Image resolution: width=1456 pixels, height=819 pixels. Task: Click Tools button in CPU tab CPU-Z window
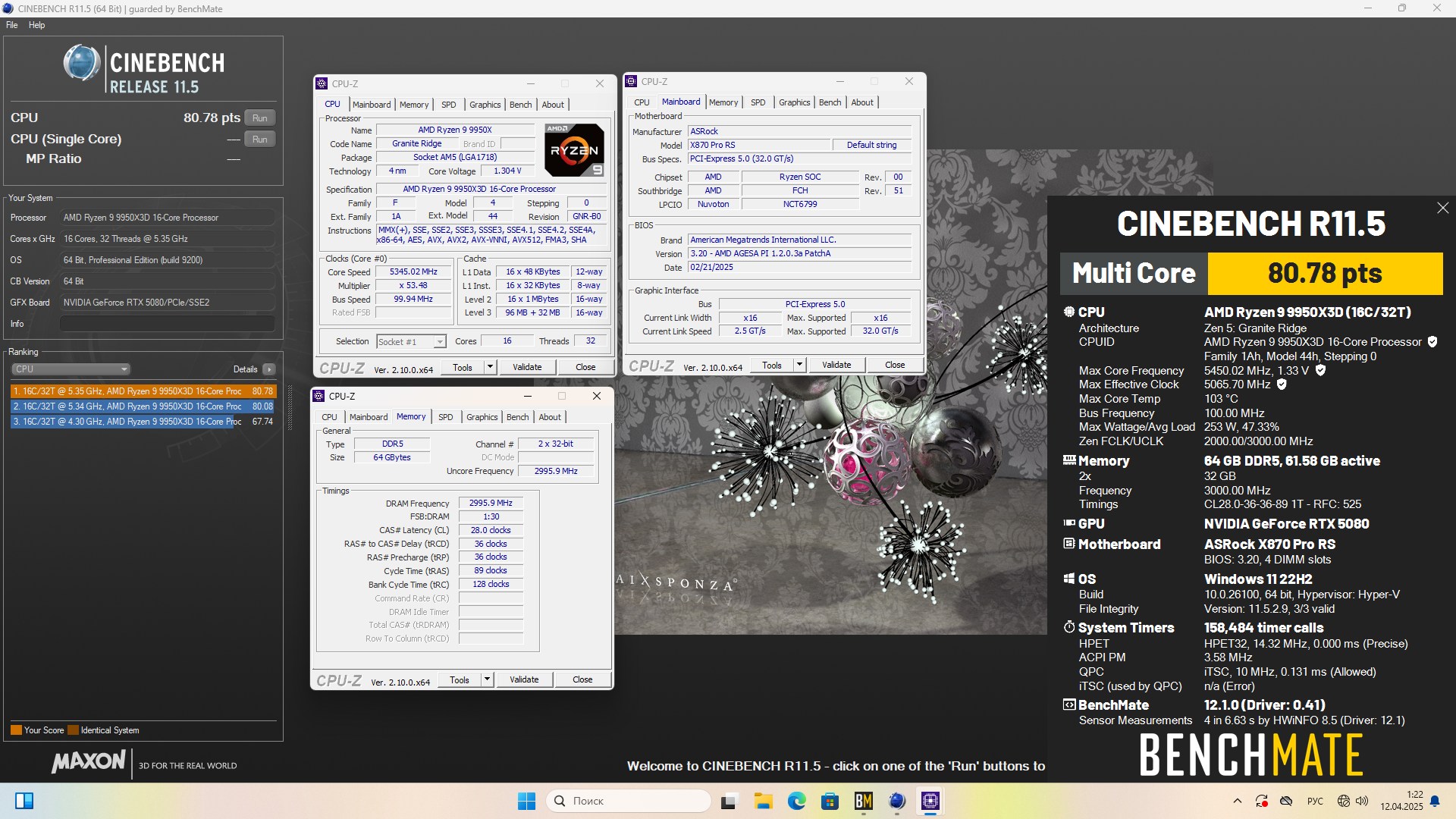pyautogui.click(x=463, y=367)
